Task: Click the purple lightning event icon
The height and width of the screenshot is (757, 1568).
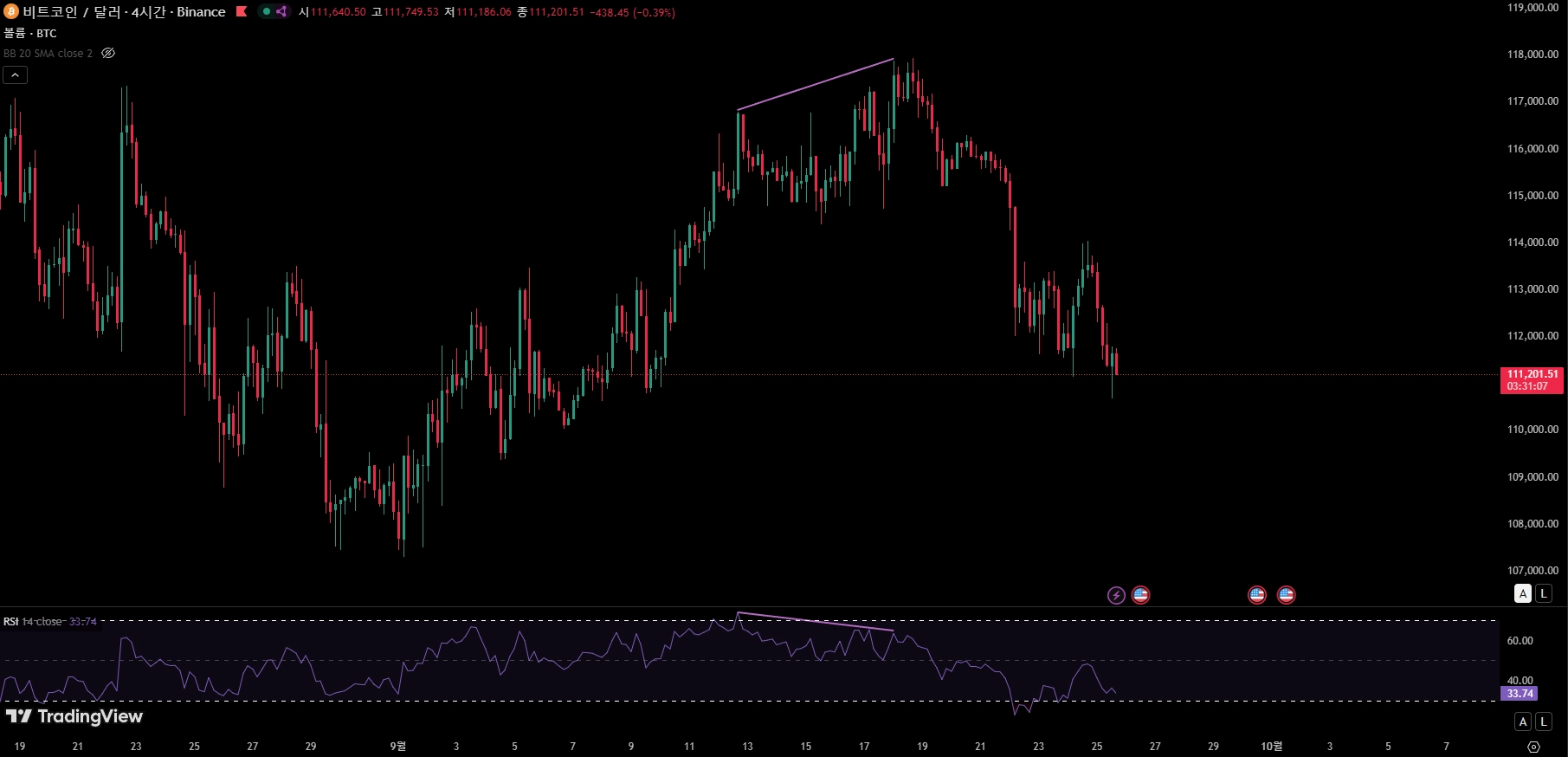Action: [x=1116, y=595]
